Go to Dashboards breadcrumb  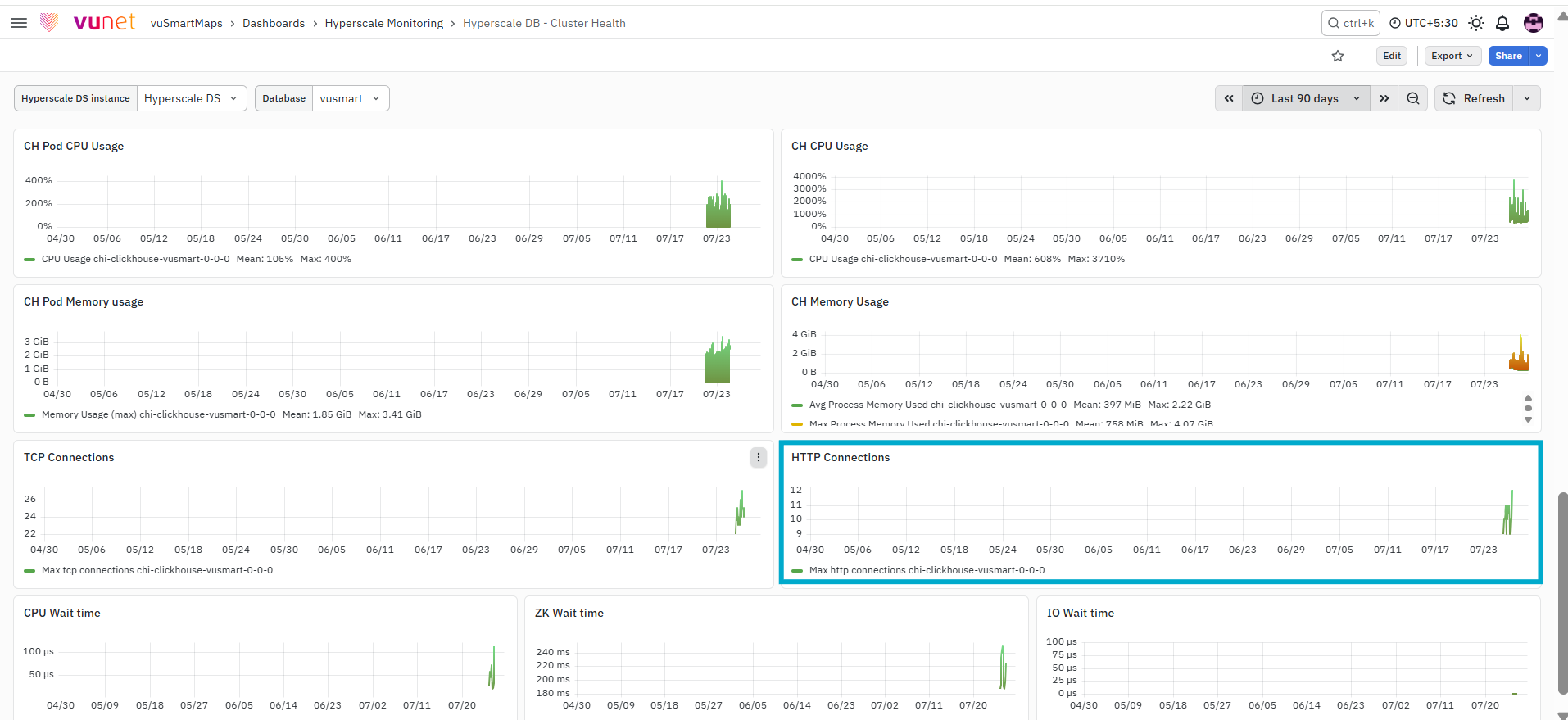click(274, 23)
